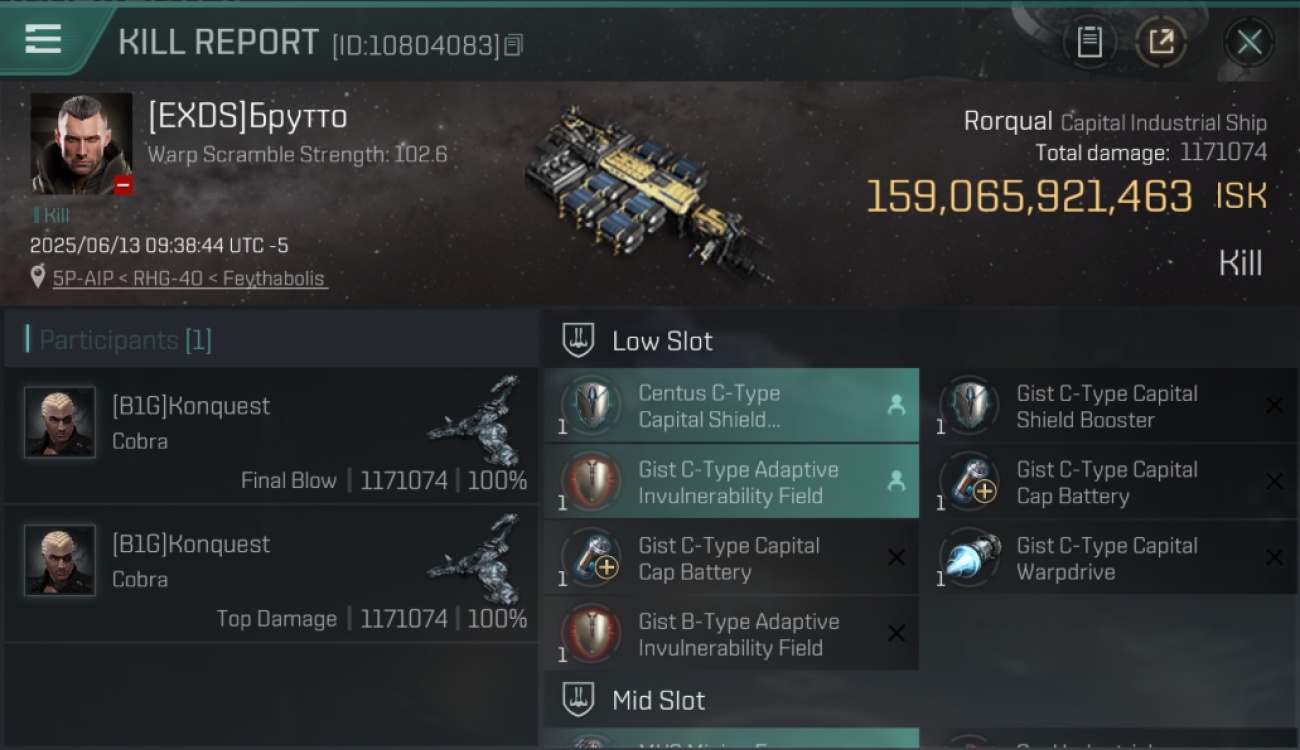Select Gist C-Type Capital Shield Booster icon
Screen dimensions: 1300x750
[x=969, y=406]
